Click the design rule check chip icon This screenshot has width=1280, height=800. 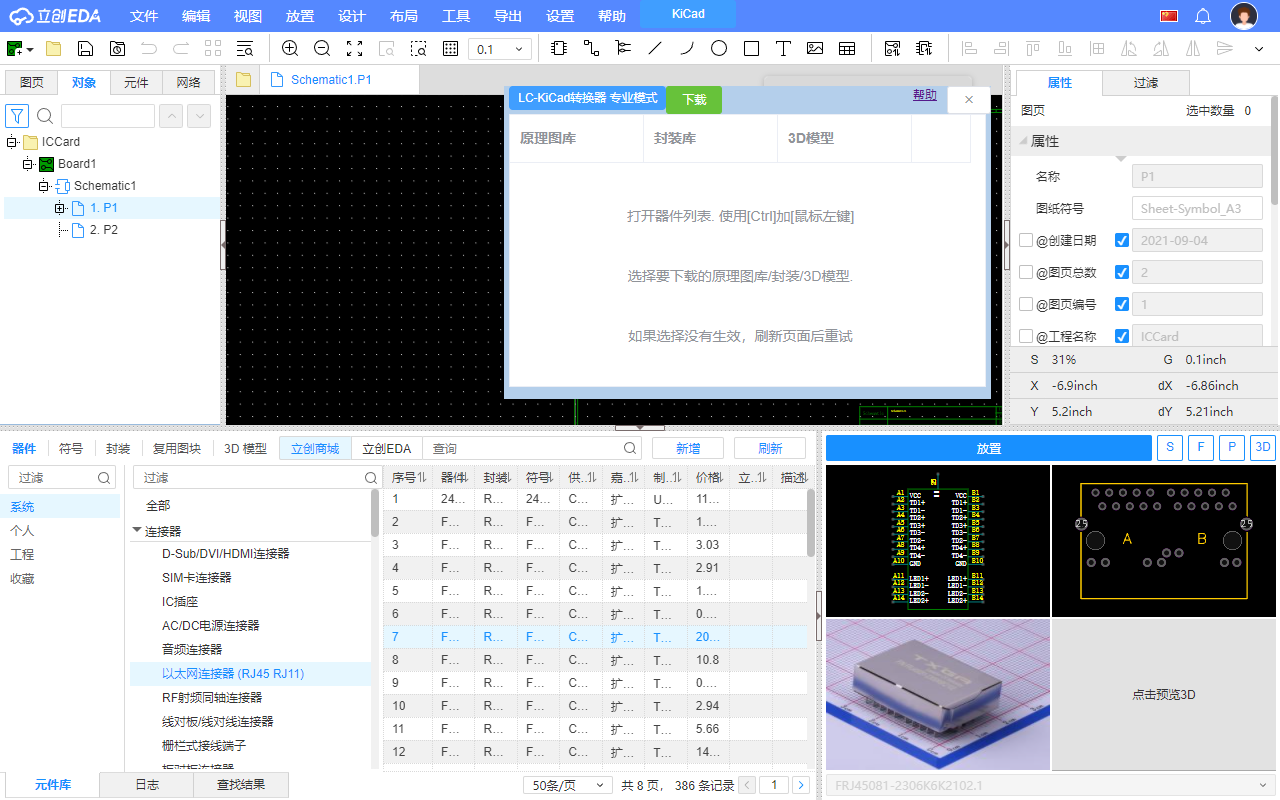[924, 48]
